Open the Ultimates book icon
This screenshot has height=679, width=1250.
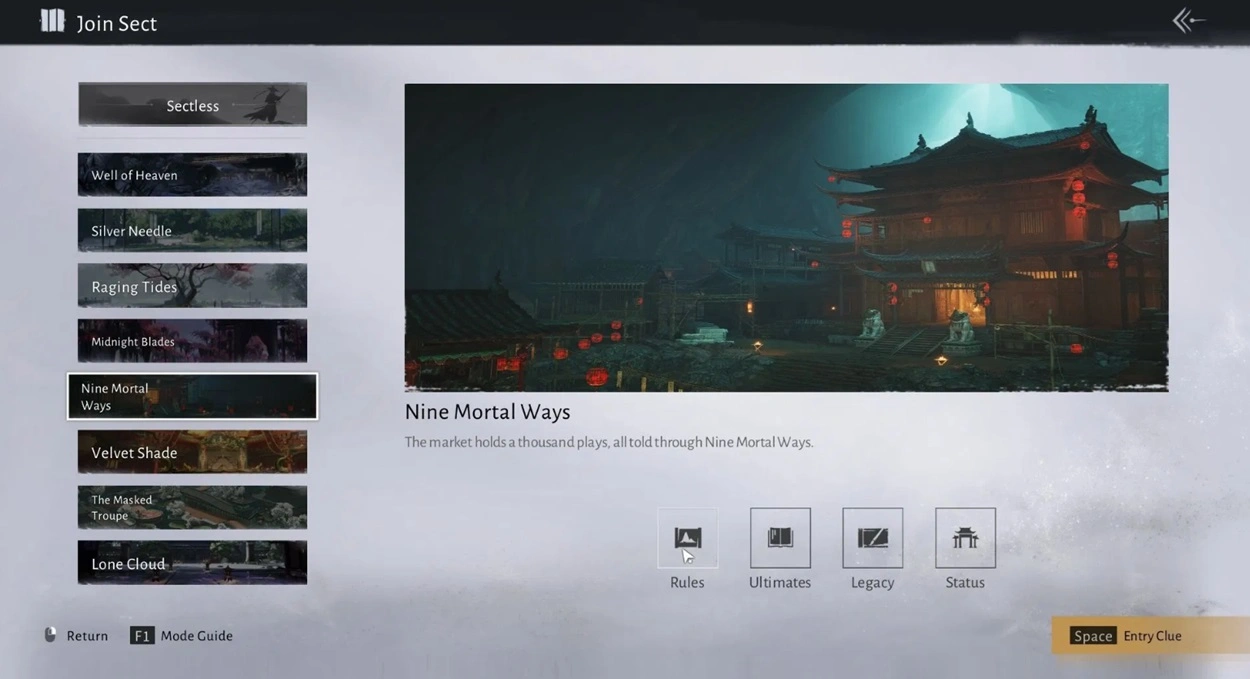(x=780, y=538)
